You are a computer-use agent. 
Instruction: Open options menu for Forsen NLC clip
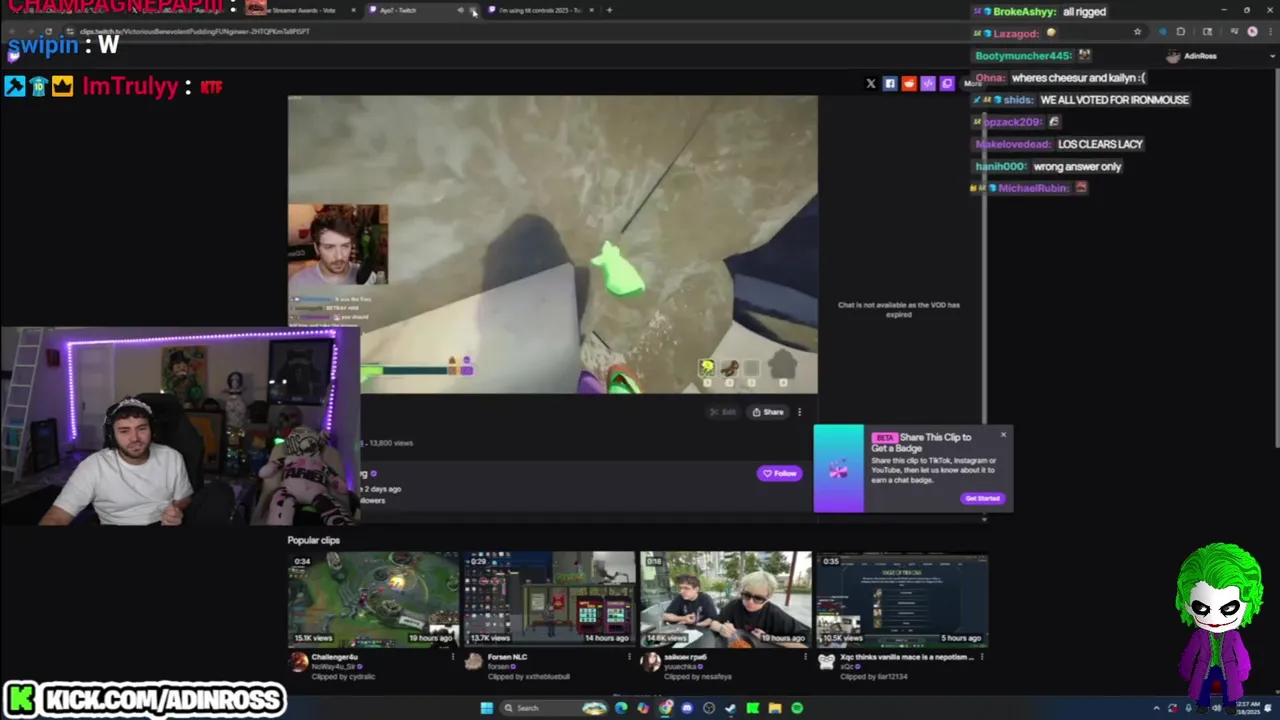[629, 657]
